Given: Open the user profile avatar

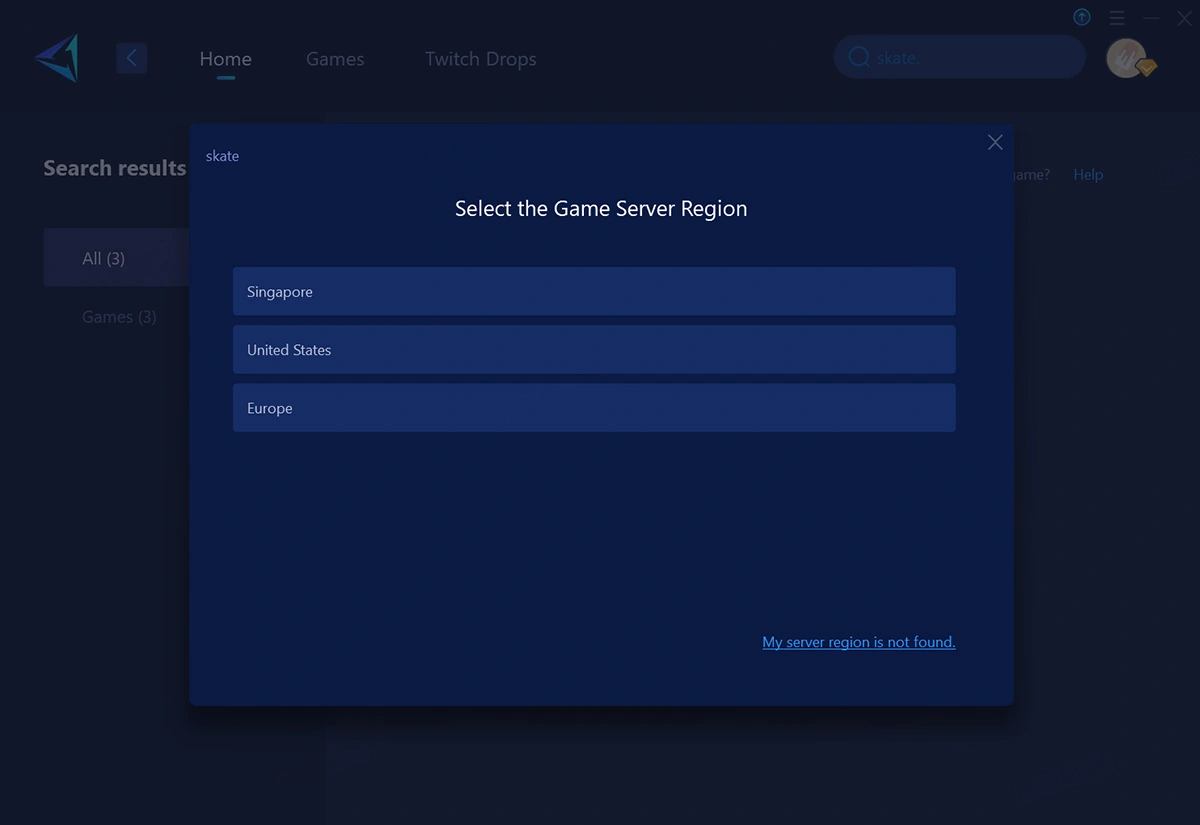Looking at the screenshot, I should 1125,58.
